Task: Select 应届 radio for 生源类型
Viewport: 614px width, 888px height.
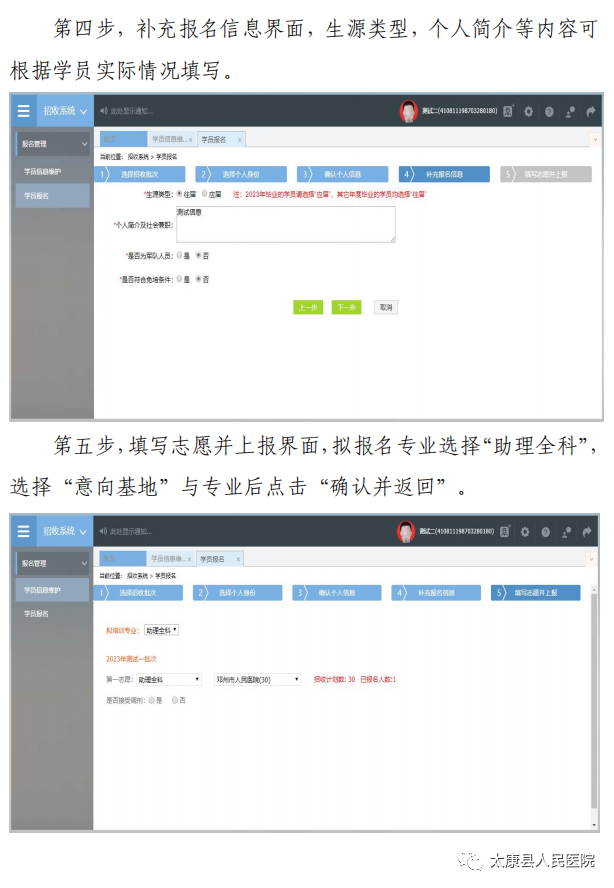Action: pyautogui.click(x=205, y=194)
